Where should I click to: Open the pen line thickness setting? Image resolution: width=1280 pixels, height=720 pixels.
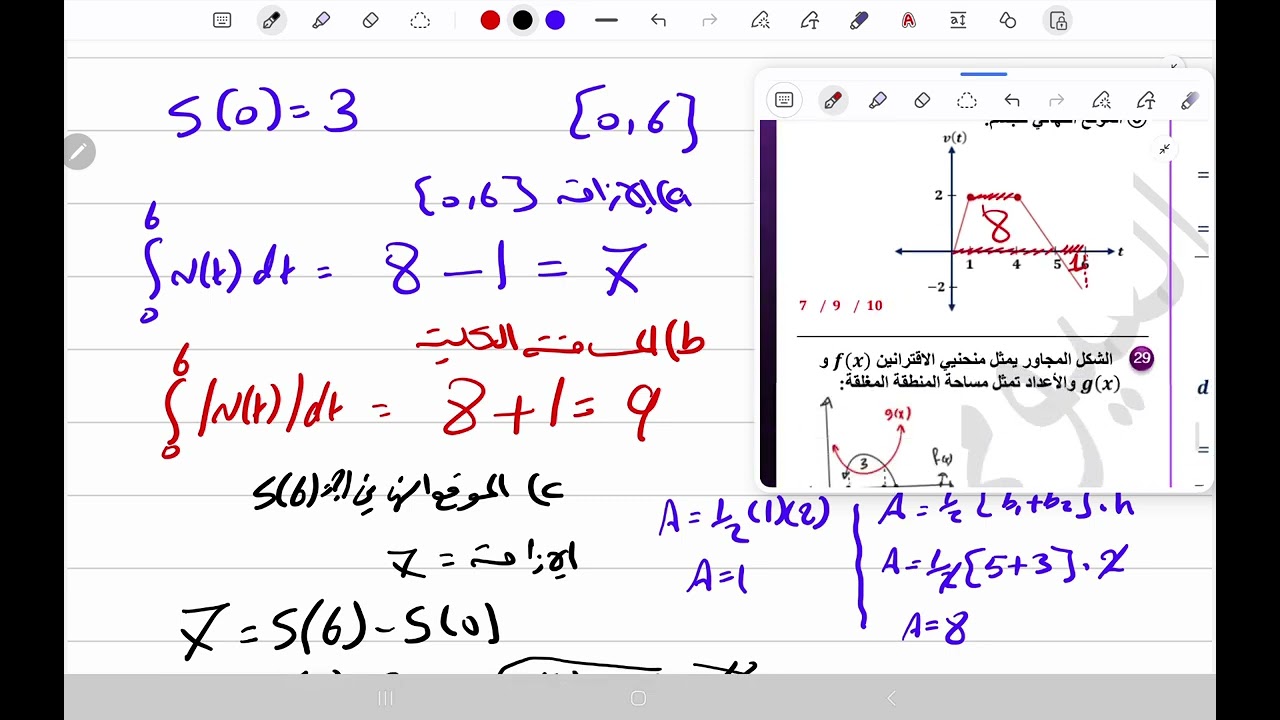606,20
